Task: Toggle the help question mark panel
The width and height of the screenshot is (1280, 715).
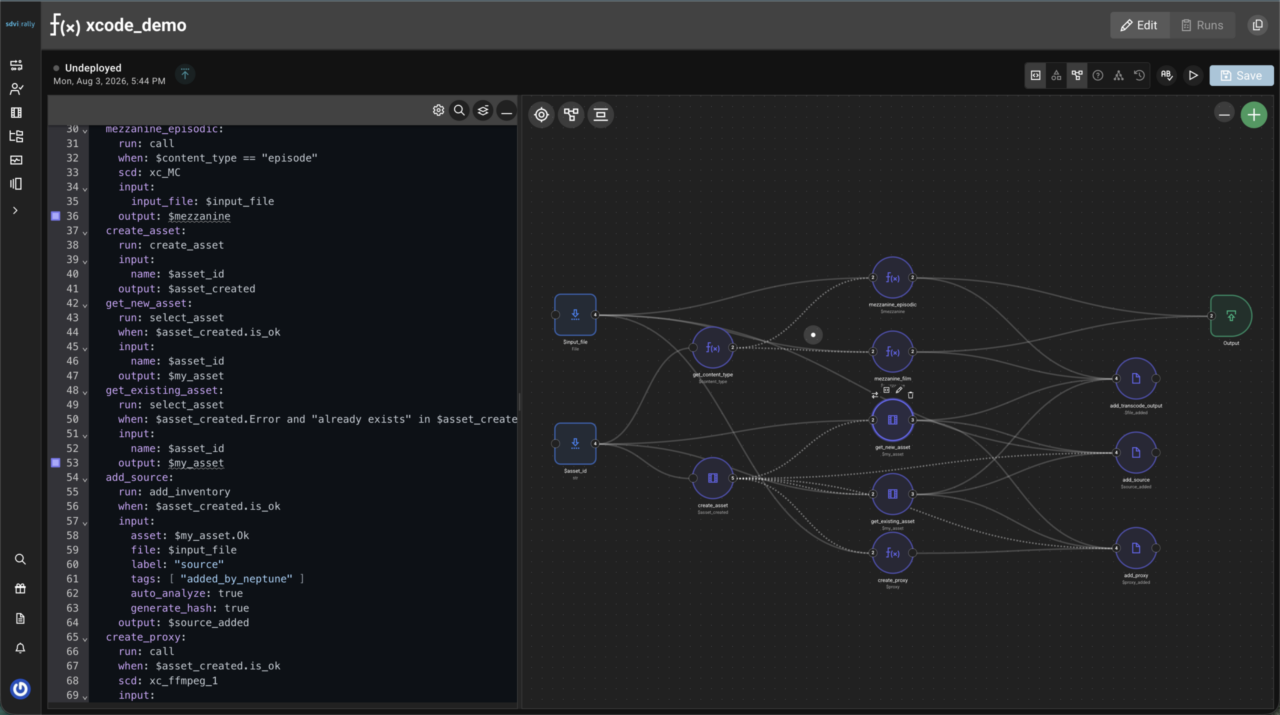Action: (x=1098, y=75)
